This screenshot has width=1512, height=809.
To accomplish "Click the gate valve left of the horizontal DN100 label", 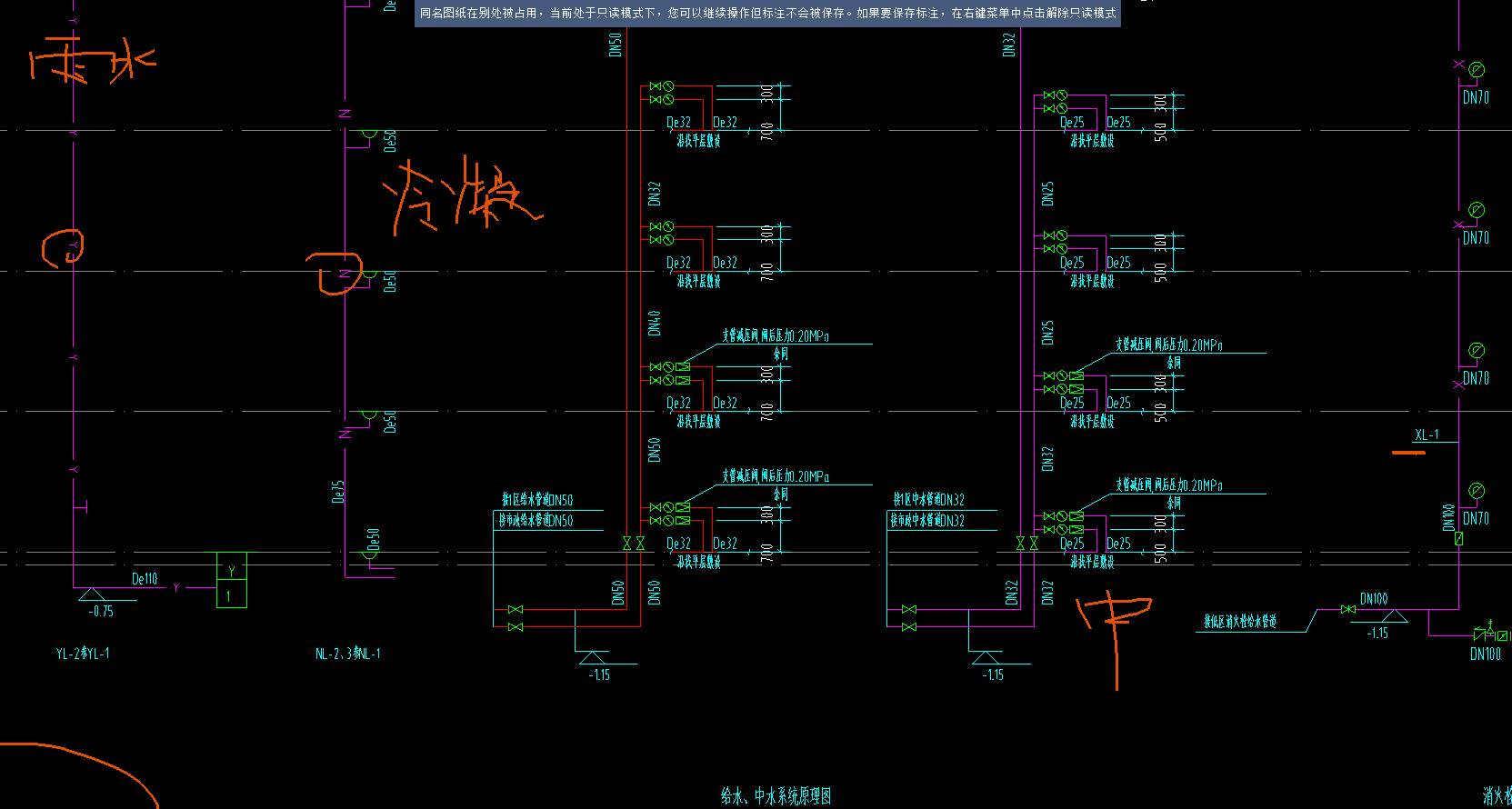I will coord(1348,610).
